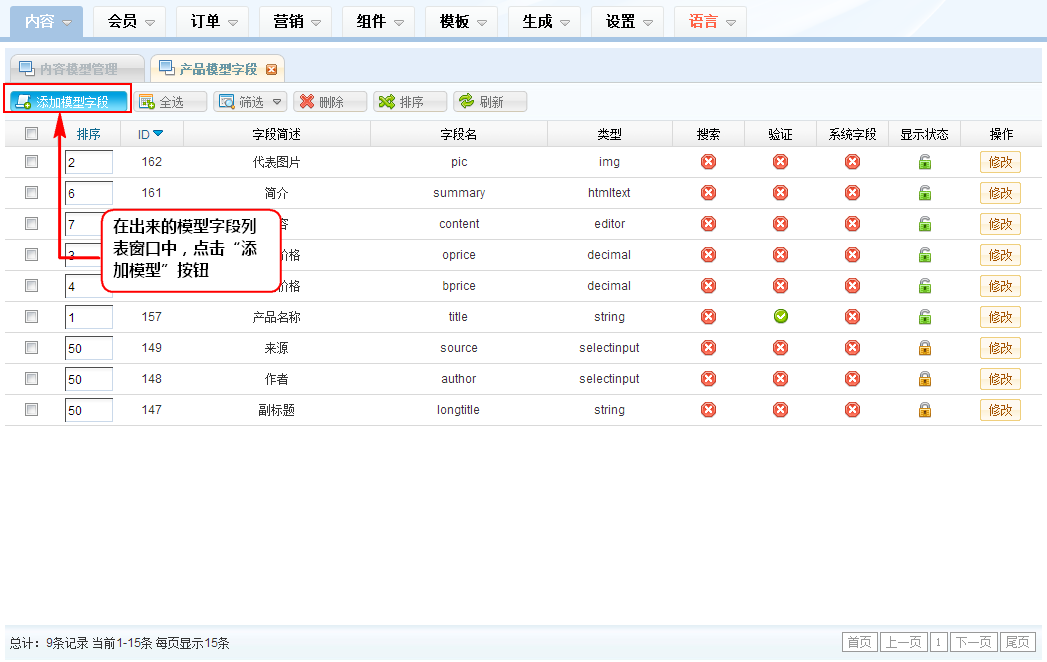Click the 刷新 toolbar button

[x=490, y=102]
